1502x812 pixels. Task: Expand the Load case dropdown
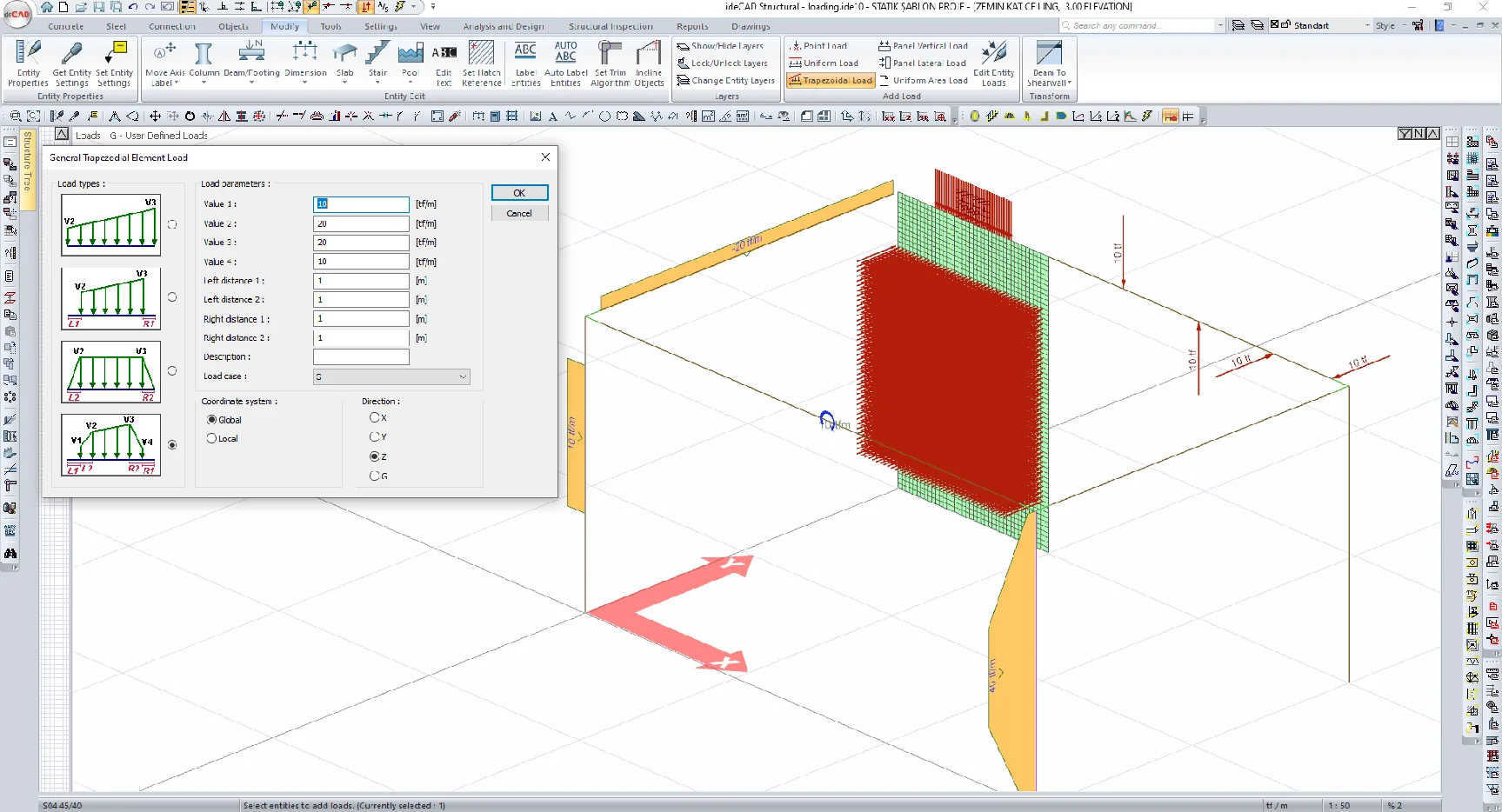[391, 376]
